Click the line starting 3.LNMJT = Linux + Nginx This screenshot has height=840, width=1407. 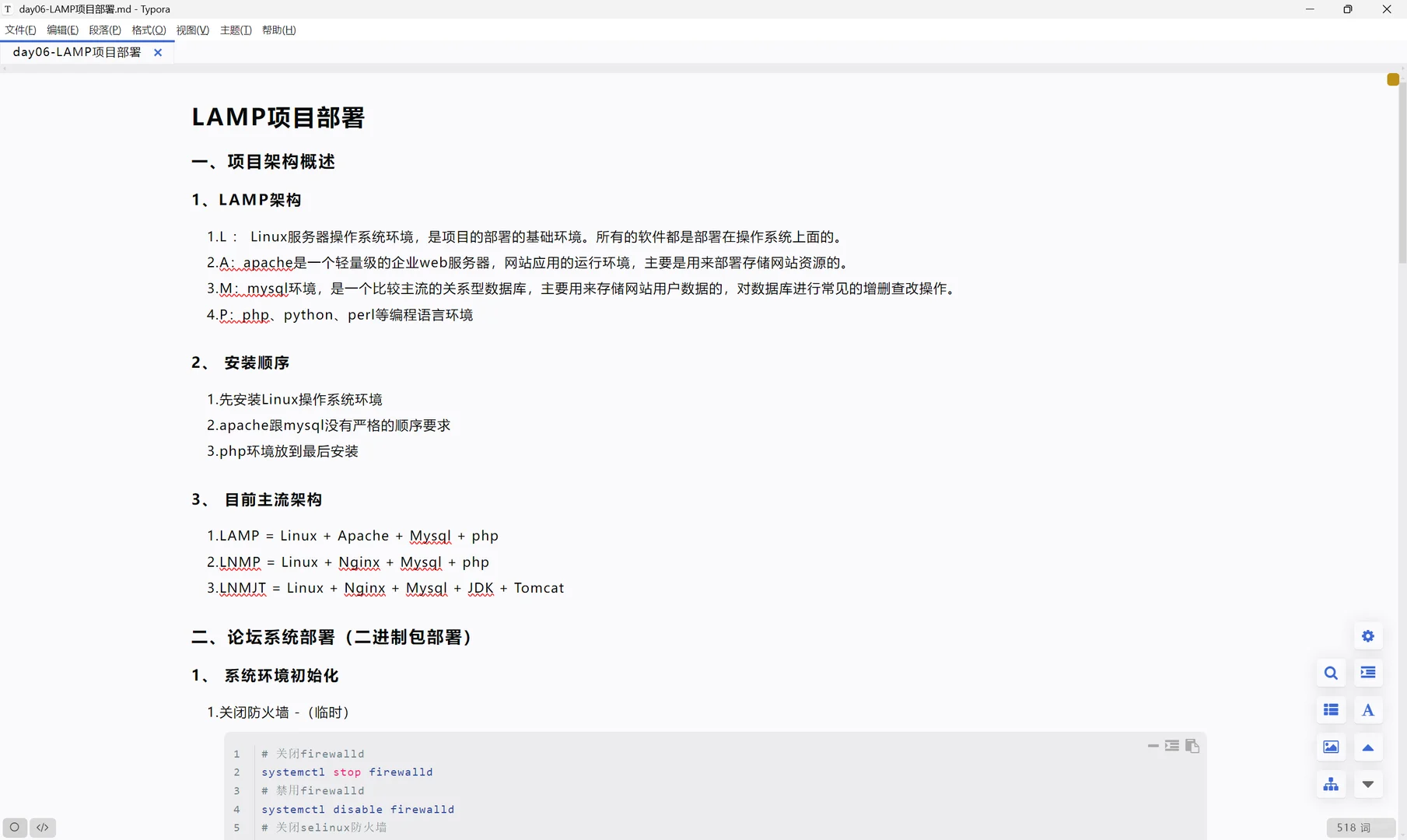(386, 588)
